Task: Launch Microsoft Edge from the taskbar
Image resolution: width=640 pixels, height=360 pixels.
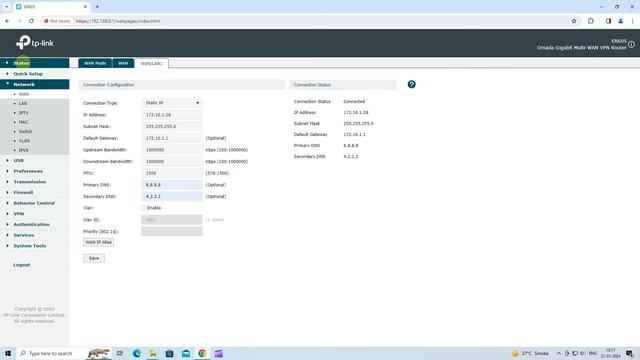Action: (x=137, y=353)
